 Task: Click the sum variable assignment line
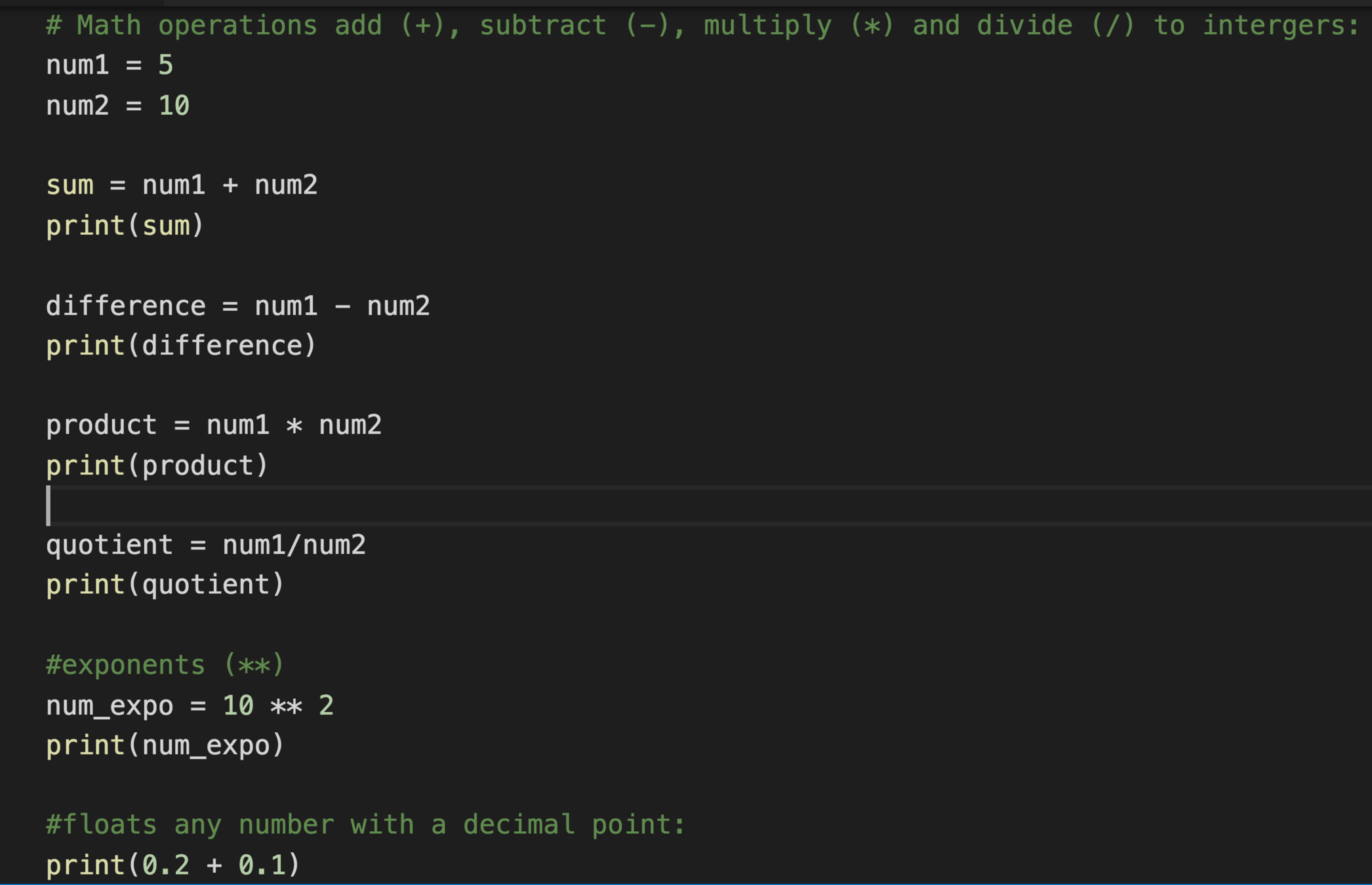point(182,186)
